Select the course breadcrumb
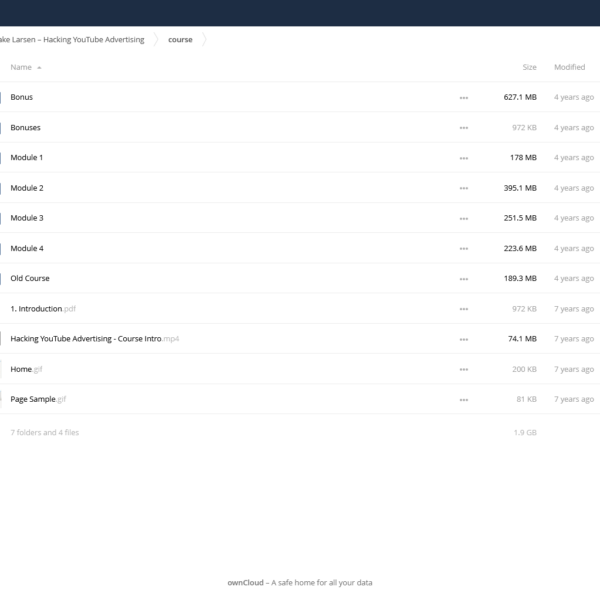Screen dimensions: 600x600 180,40
